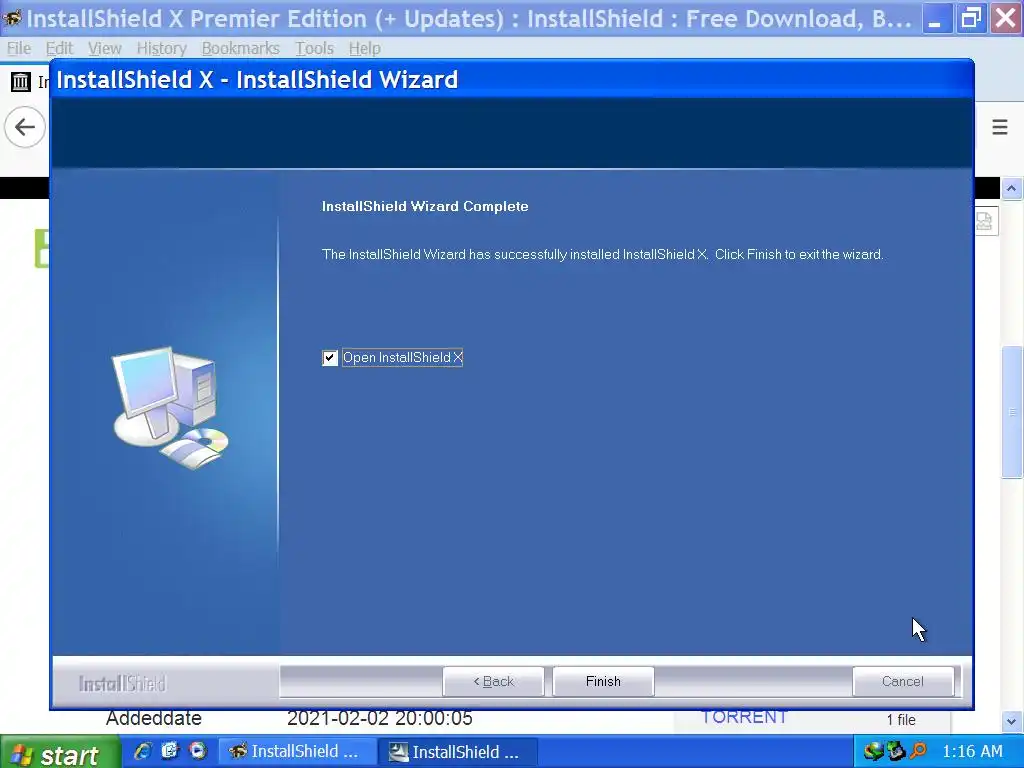Click the '1 file' text
The height and width of the screenshot is (768, 1024).
[x=901, y=720]
